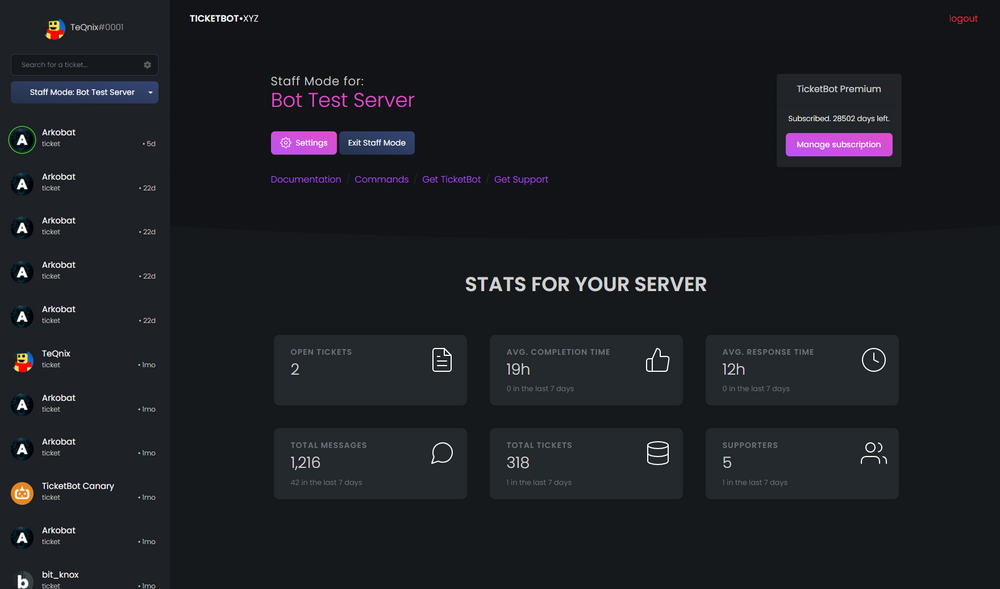Image resolution: width=1000 pixels, height=589 pixels.
Task: Click the Bot Test Server heading
Action: pyautogui.click(x=342, y=100)
